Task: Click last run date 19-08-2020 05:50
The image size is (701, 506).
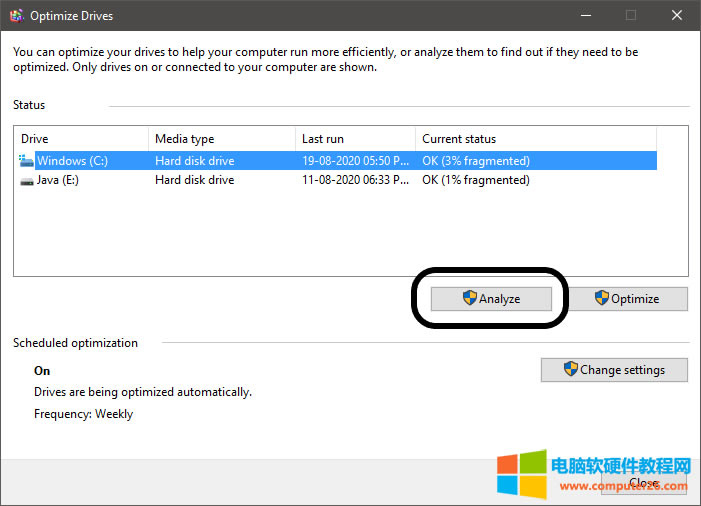Action: 355,161
